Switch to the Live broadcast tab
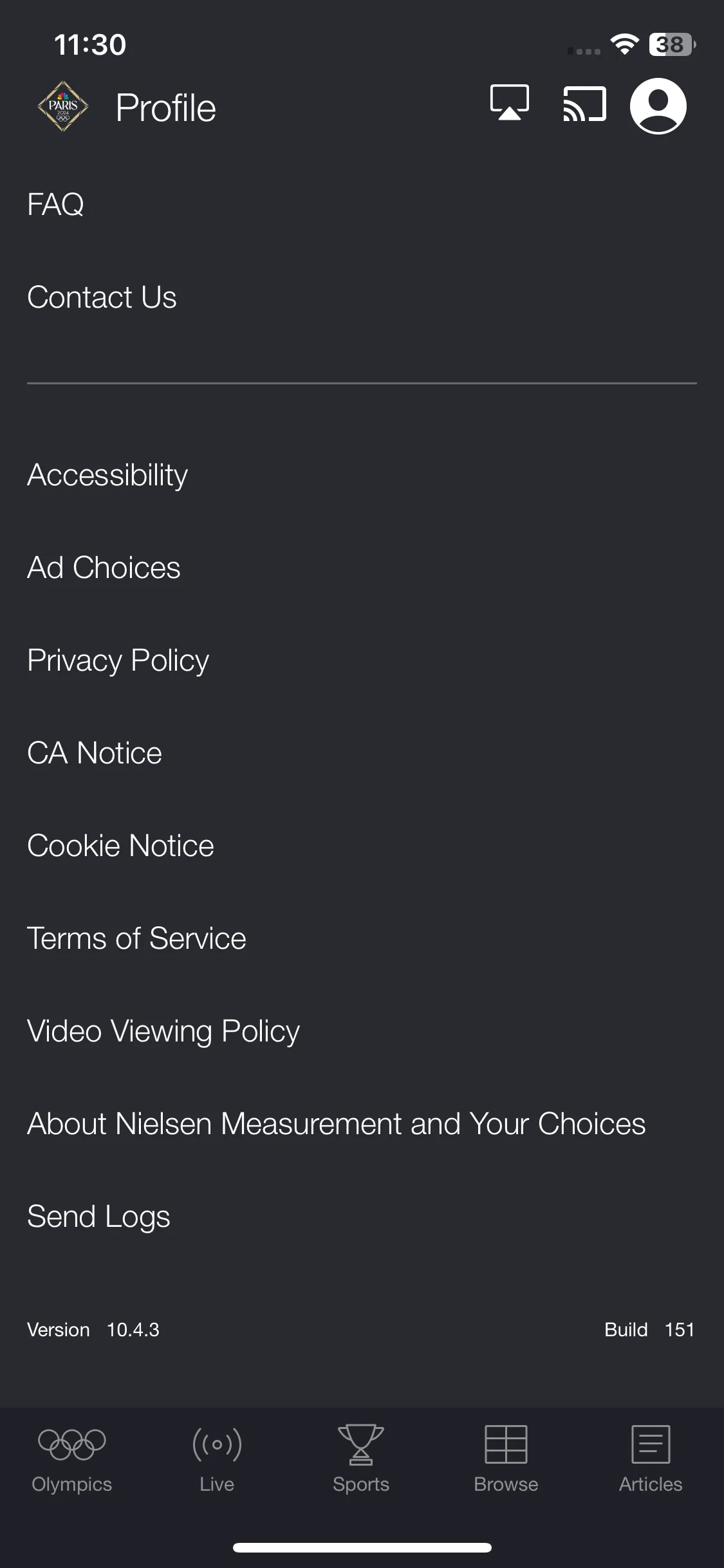This screenshot has width=724, height=1568. tap(217, 1459)
